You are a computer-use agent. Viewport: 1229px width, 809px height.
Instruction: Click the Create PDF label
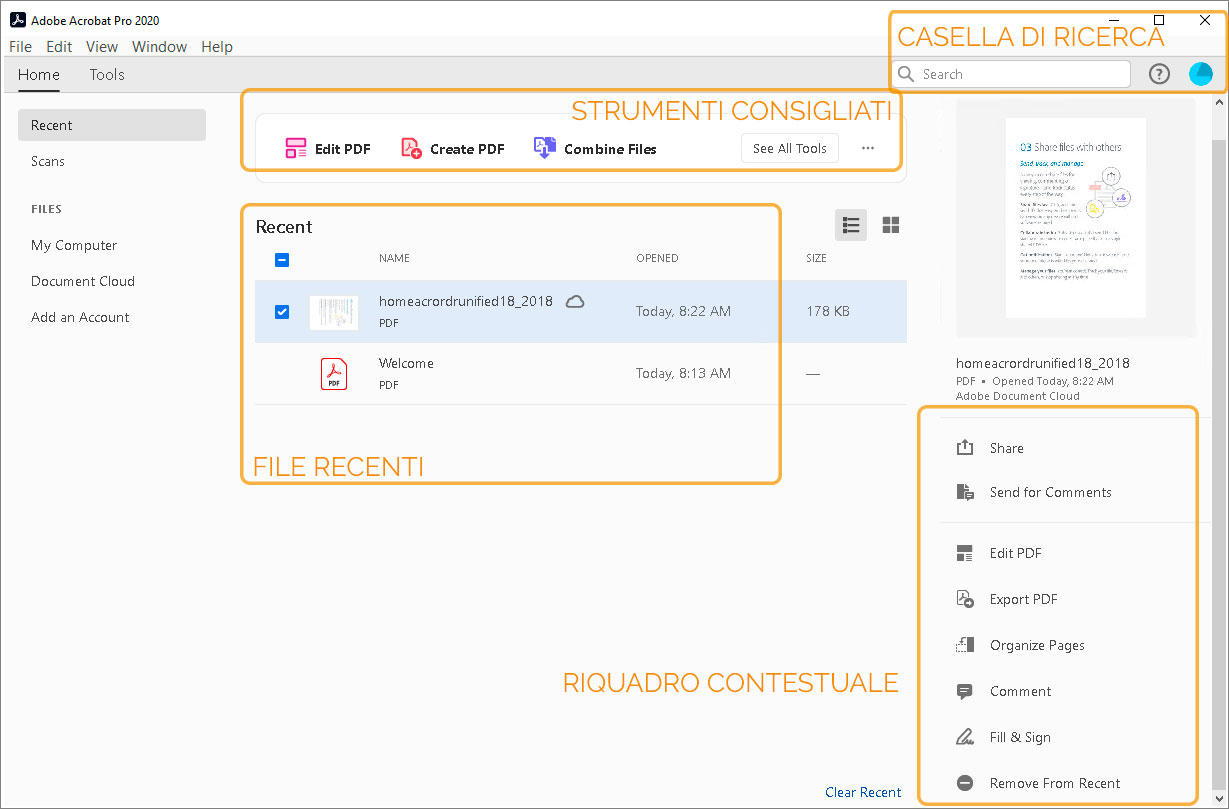point(467,149)
